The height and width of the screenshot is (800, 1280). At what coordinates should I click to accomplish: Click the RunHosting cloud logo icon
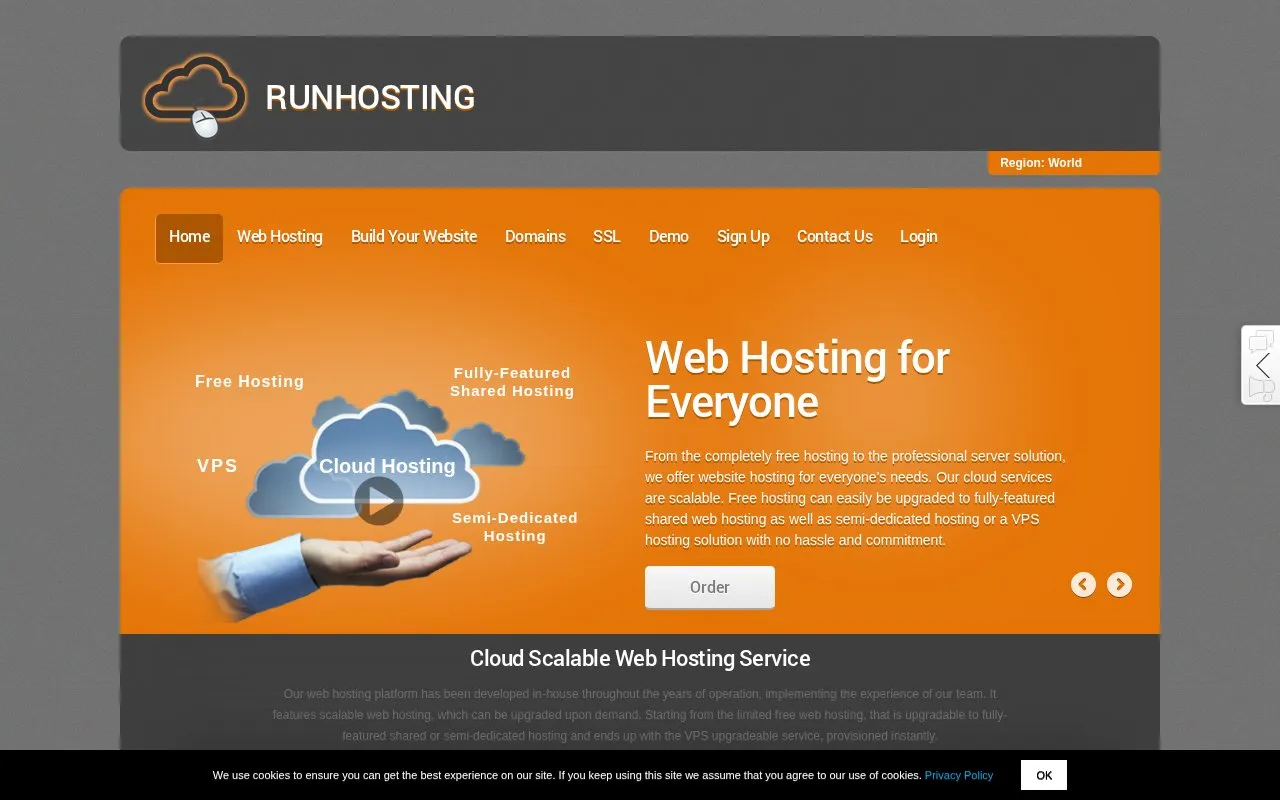point(195,96)
